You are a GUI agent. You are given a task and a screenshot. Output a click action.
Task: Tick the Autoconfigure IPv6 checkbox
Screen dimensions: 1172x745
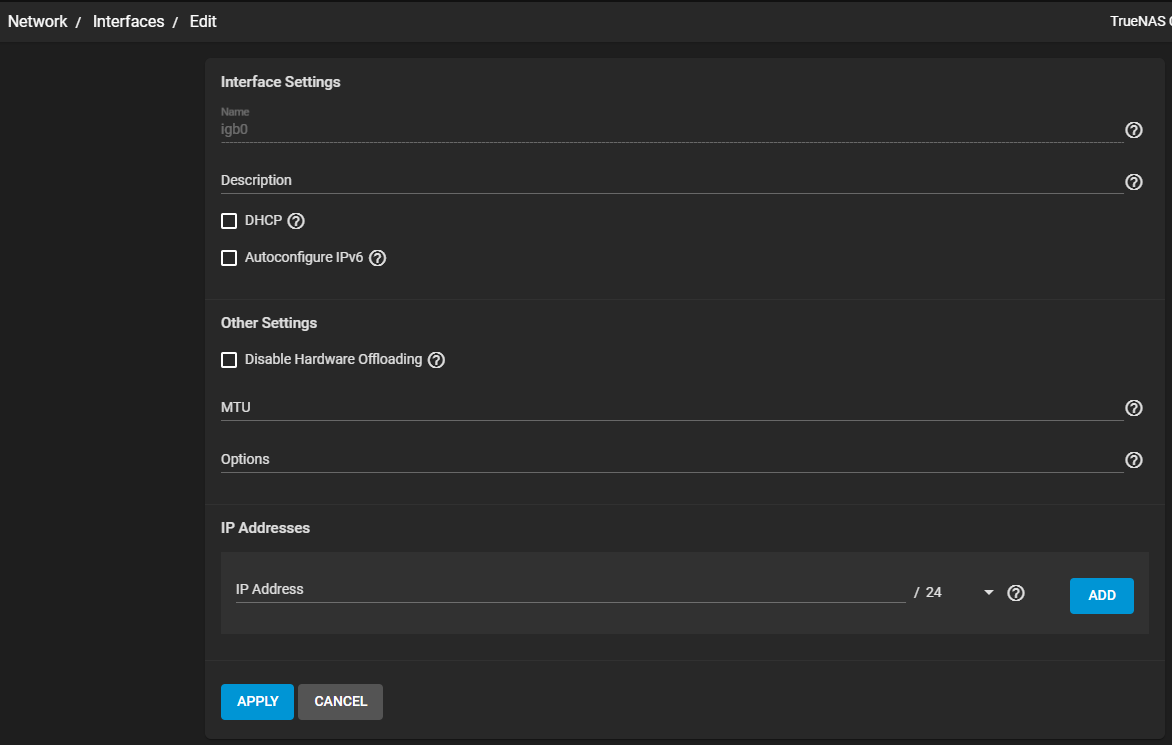(229, 258)
